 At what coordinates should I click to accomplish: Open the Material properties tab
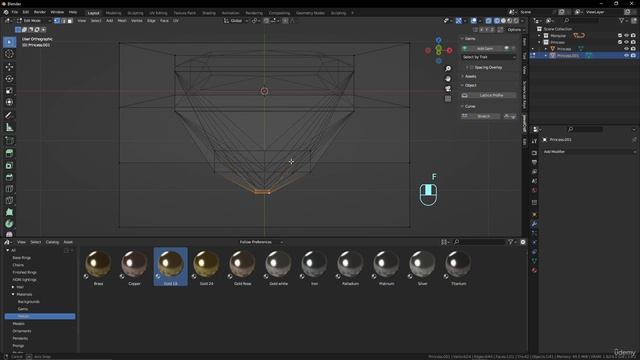pyautogui.click(x=534, y=270)
